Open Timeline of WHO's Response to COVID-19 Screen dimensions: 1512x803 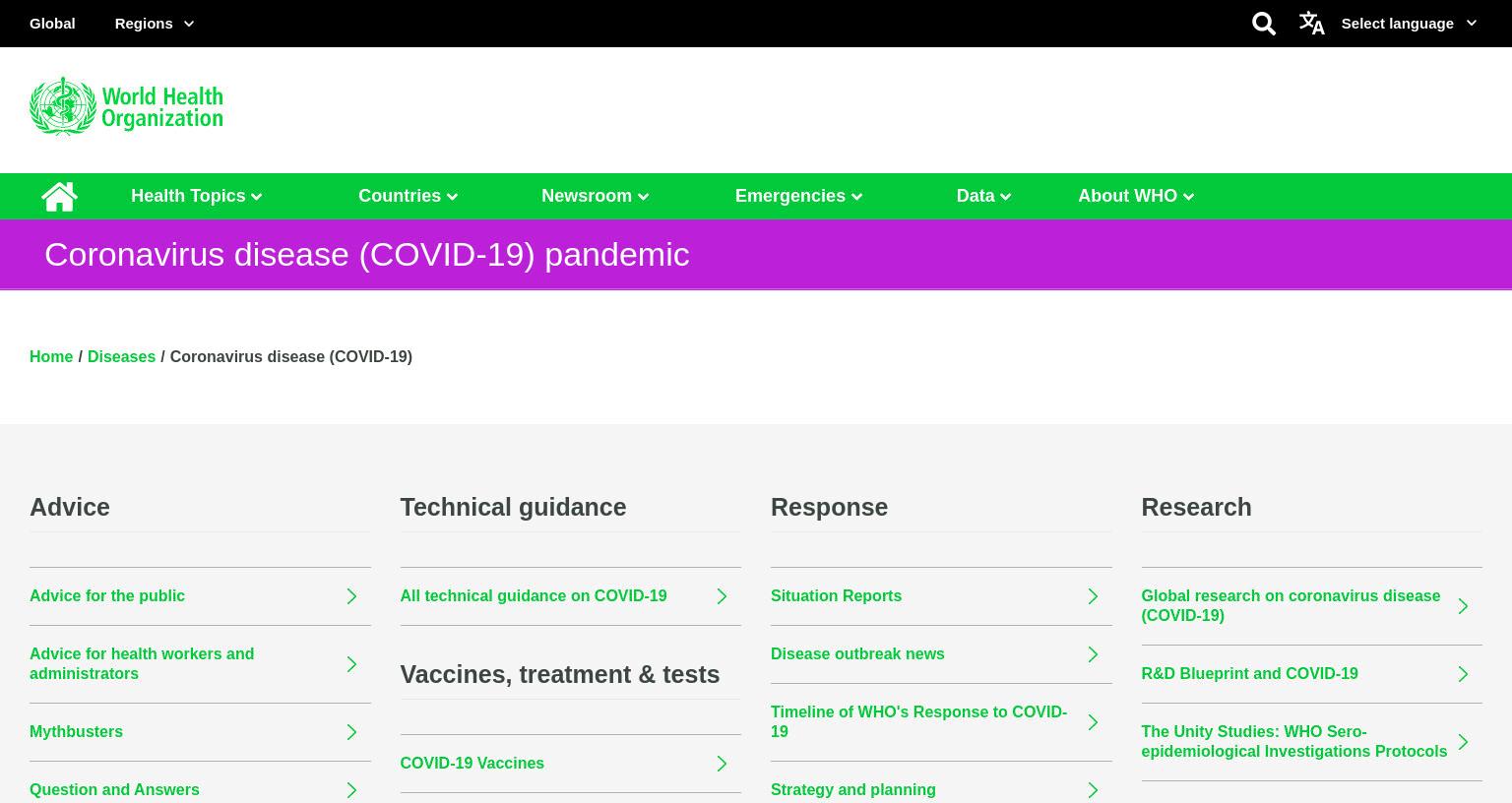tap(918, 721)
